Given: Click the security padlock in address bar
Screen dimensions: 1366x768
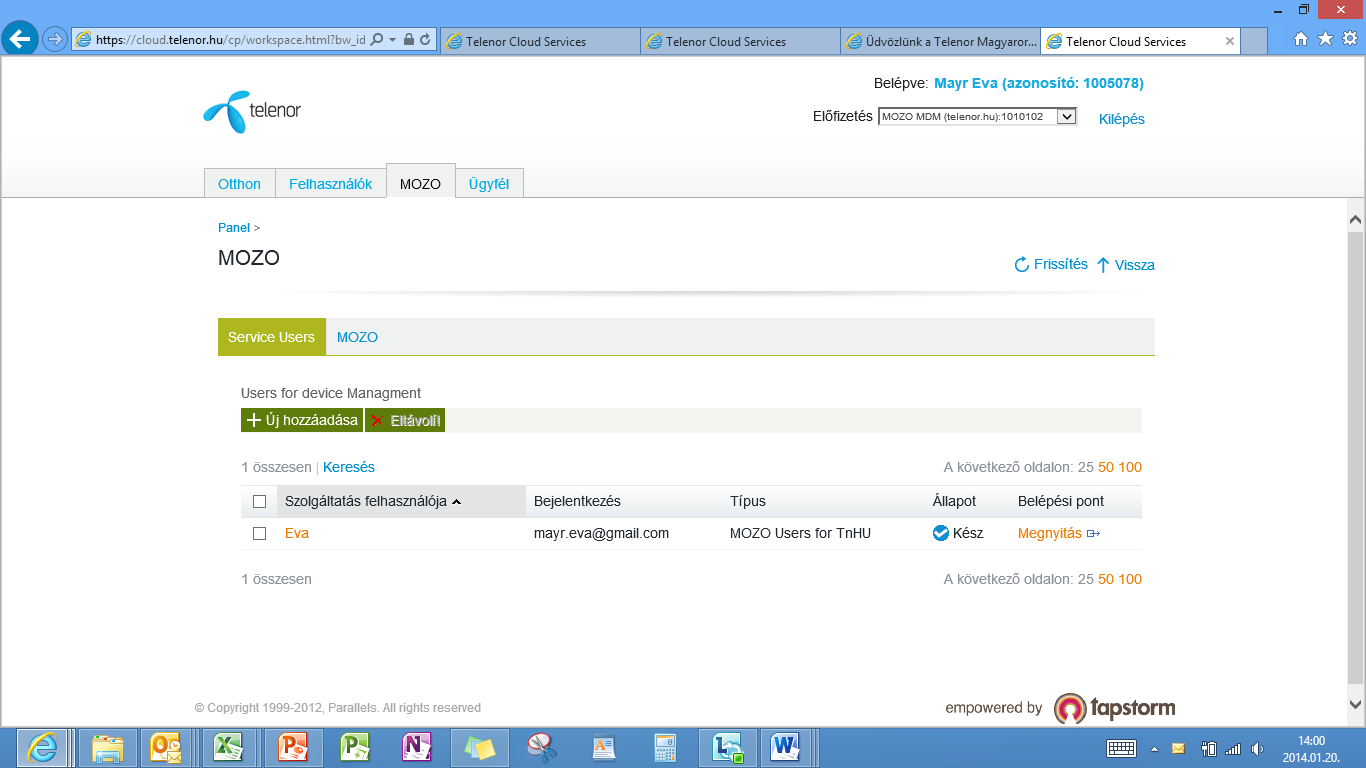Looking at the screenshot, I should [x=409, y=40].
